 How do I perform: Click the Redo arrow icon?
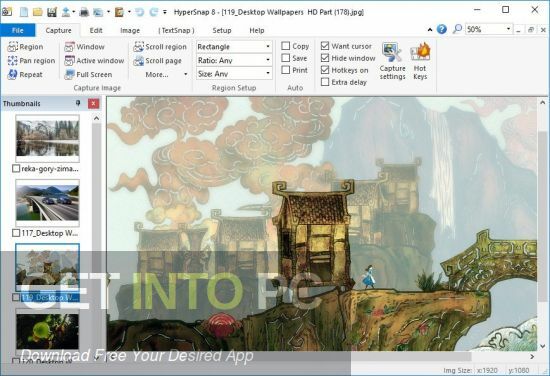click(154, 12)
